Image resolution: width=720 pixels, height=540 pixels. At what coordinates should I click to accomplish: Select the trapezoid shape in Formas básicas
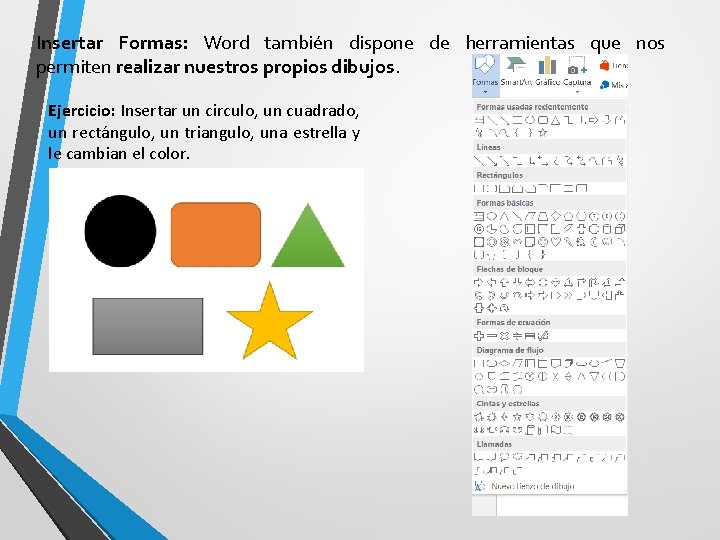point(543,216)
